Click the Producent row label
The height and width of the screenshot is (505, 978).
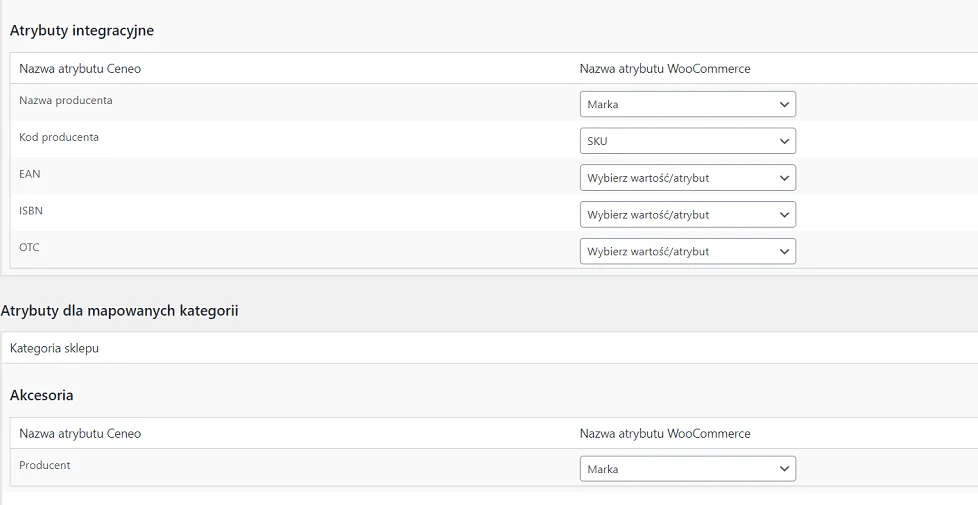point(44,465)
